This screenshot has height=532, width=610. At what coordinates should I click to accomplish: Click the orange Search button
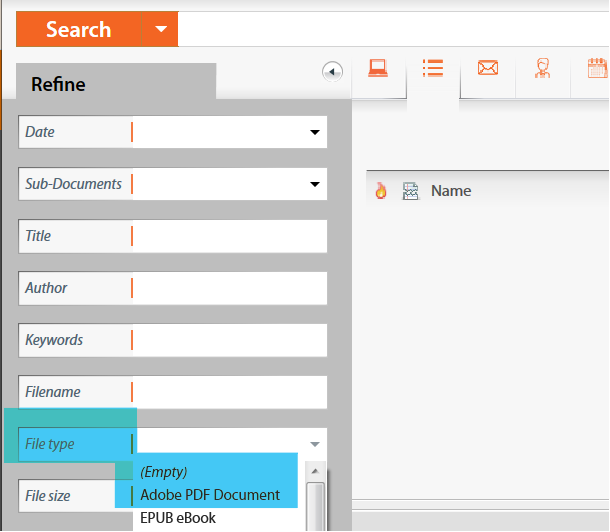[79, 29]
